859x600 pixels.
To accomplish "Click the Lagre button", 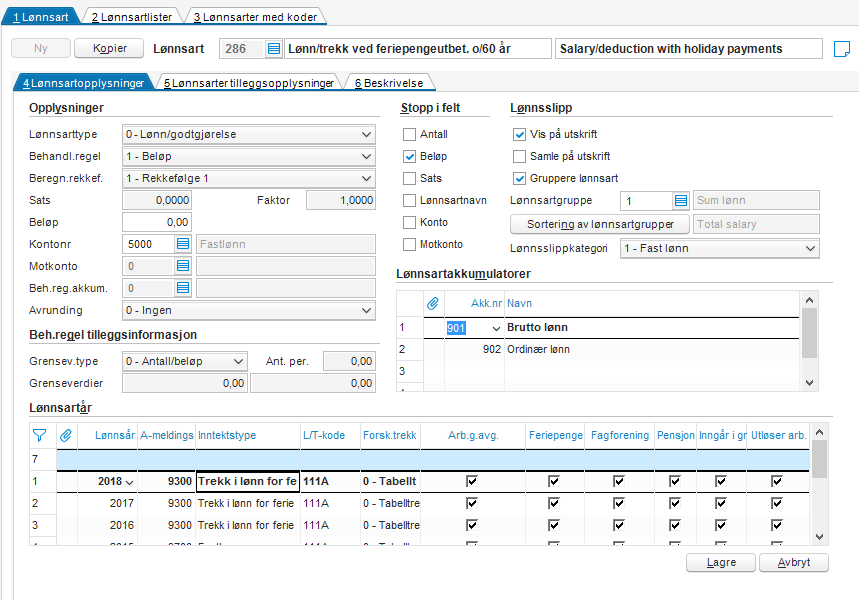I will pyautogui.click(x=720, y=563).
